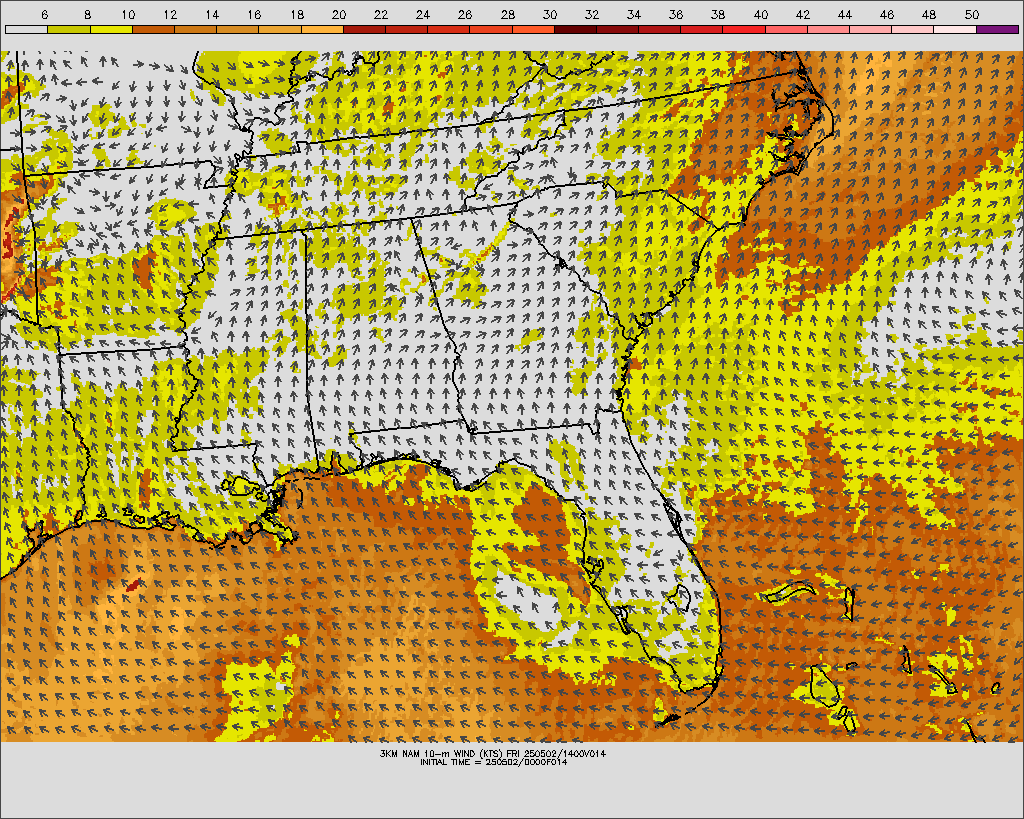
Task: Select the purple above-50 knots swatch
Action: pyautogui.click(x=998, y=29)
